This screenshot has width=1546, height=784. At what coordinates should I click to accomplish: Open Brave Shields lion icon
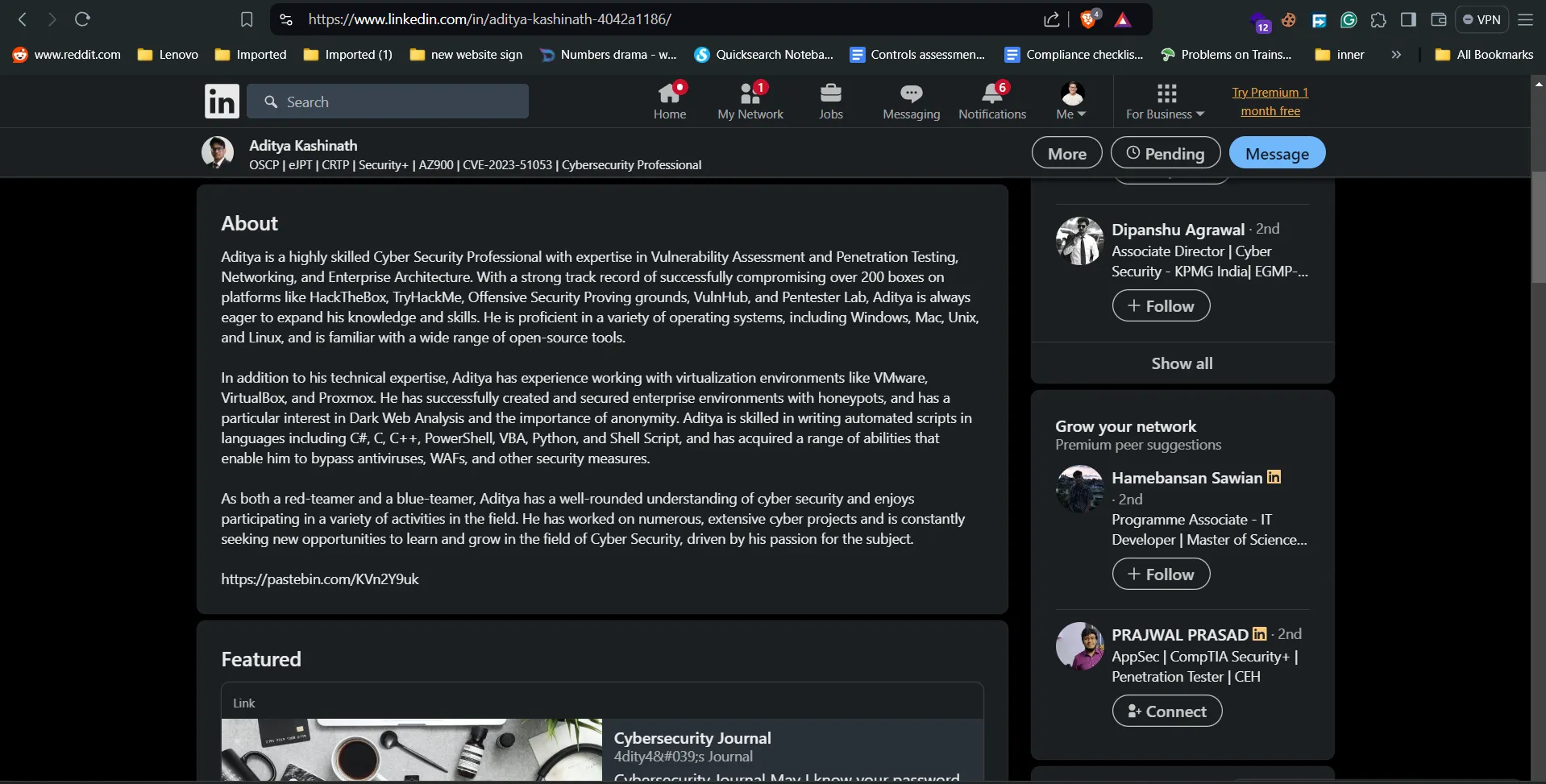(1088, 19)
